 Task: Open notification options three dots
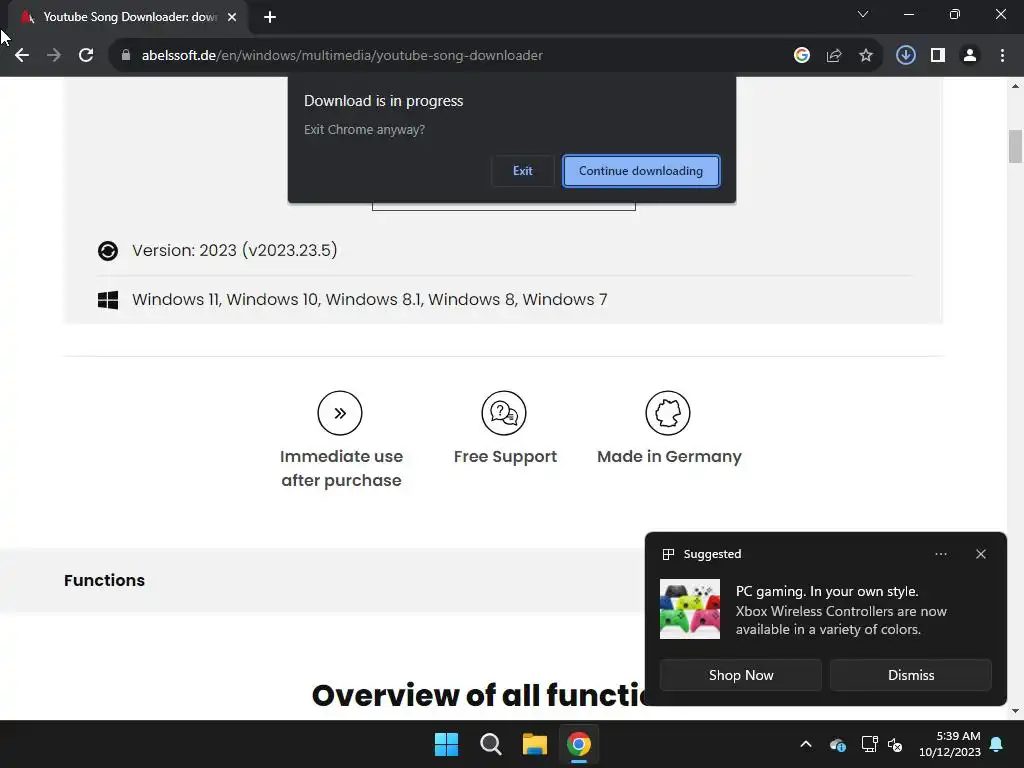point(941,554)
